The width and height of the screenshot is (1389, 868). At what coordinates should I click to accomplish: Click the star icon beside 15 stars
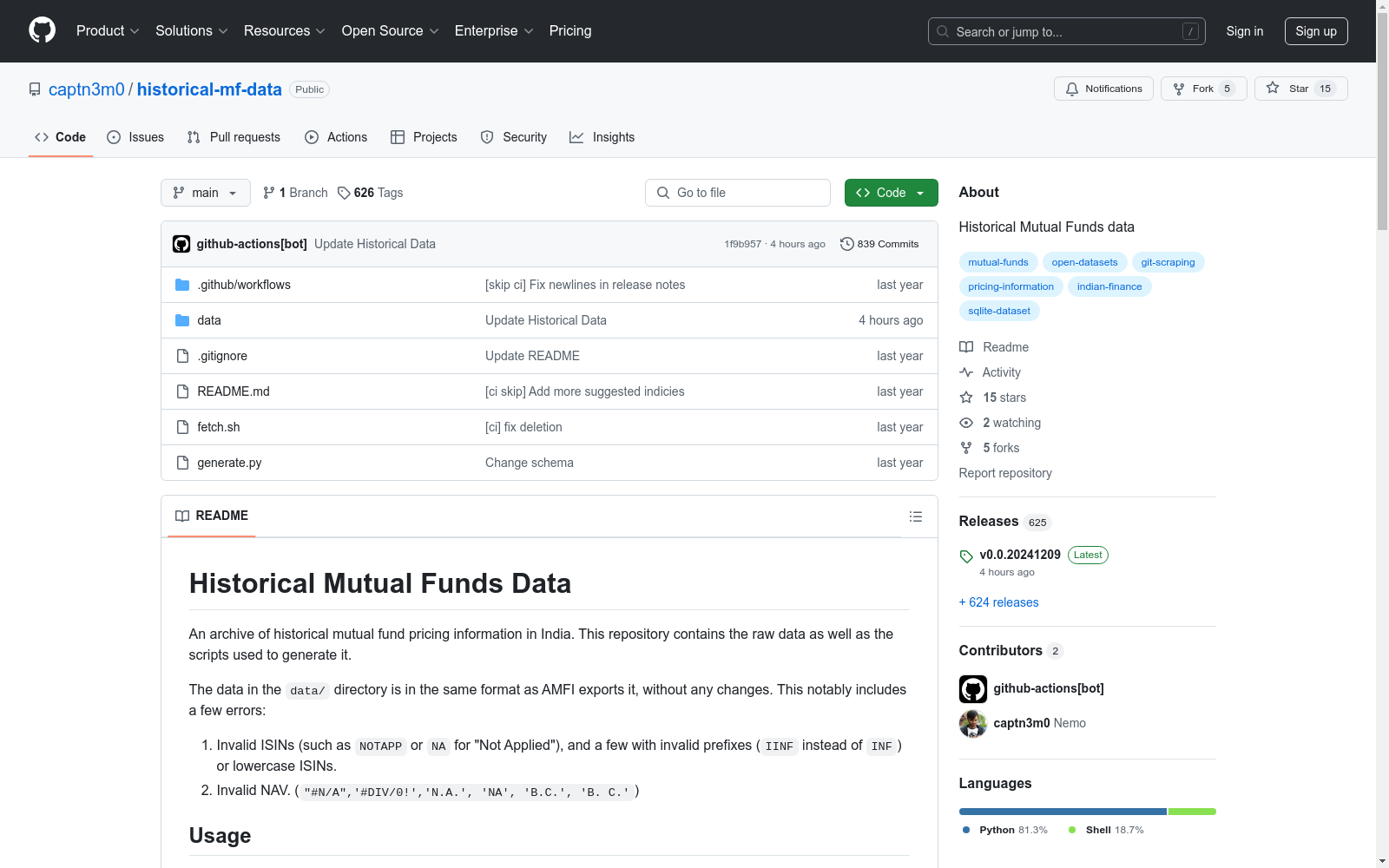coord(966,398)
